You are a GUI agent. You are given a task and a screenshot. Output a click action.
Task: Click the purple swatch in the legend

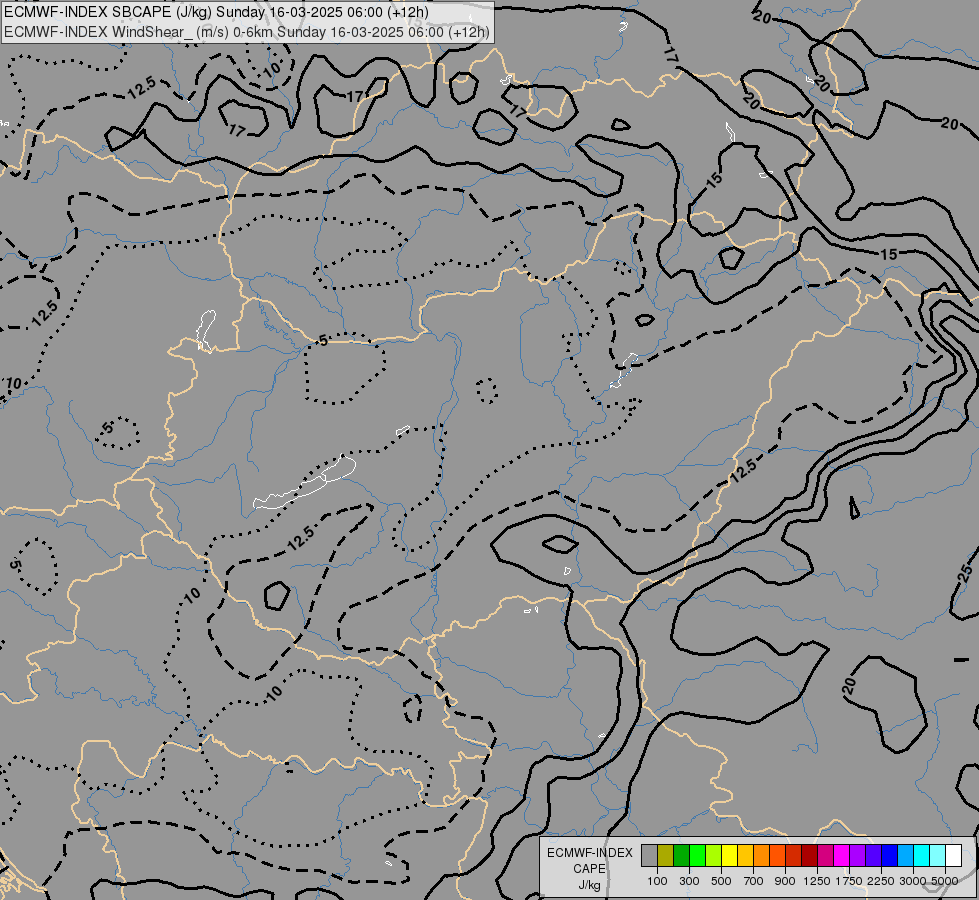click(857, 856)
